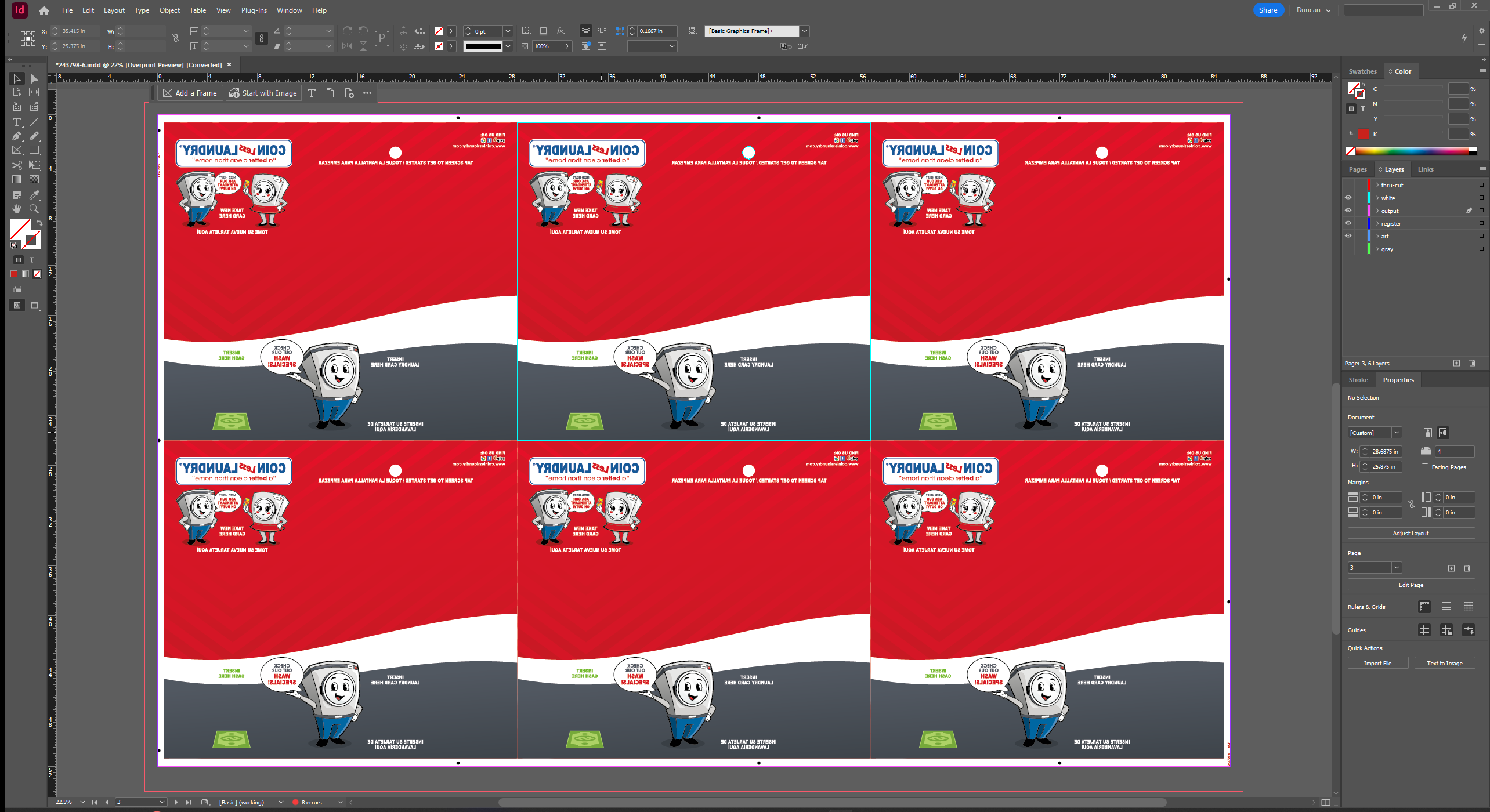Click the CMYK color spectrum bar
This screenshot has width=1490, height=812.
1413,151
